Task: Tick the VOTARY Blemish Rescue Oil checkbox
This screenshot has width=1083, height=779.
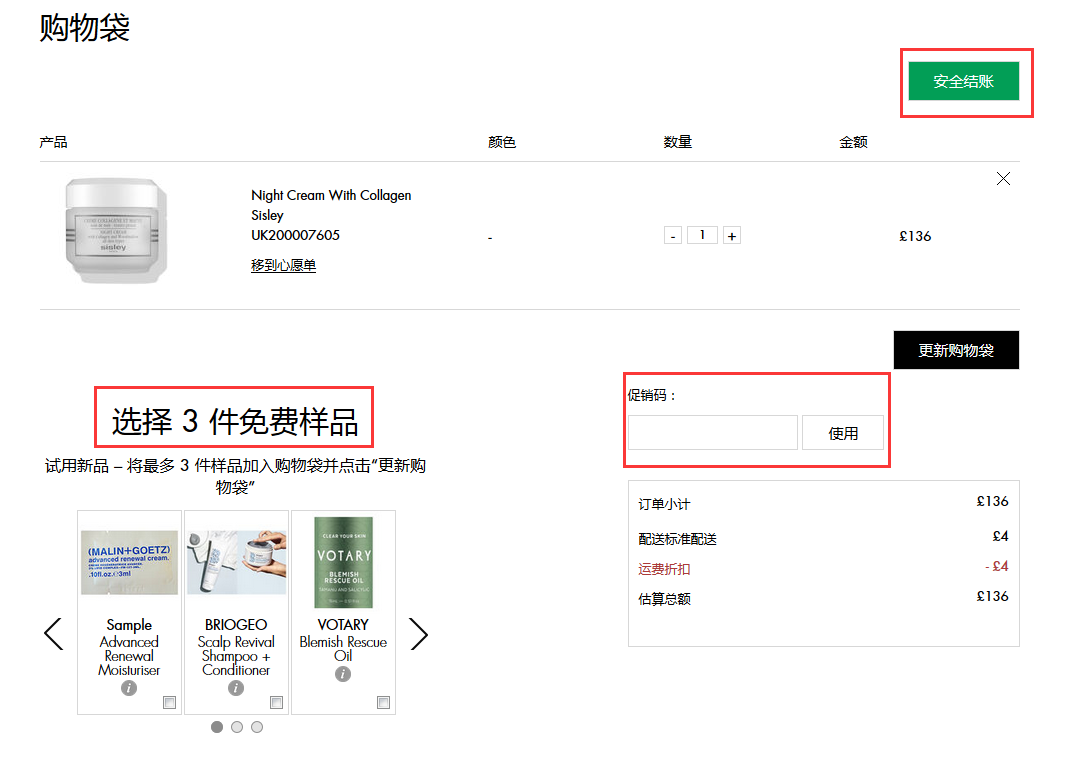Action: click(383, 702)
